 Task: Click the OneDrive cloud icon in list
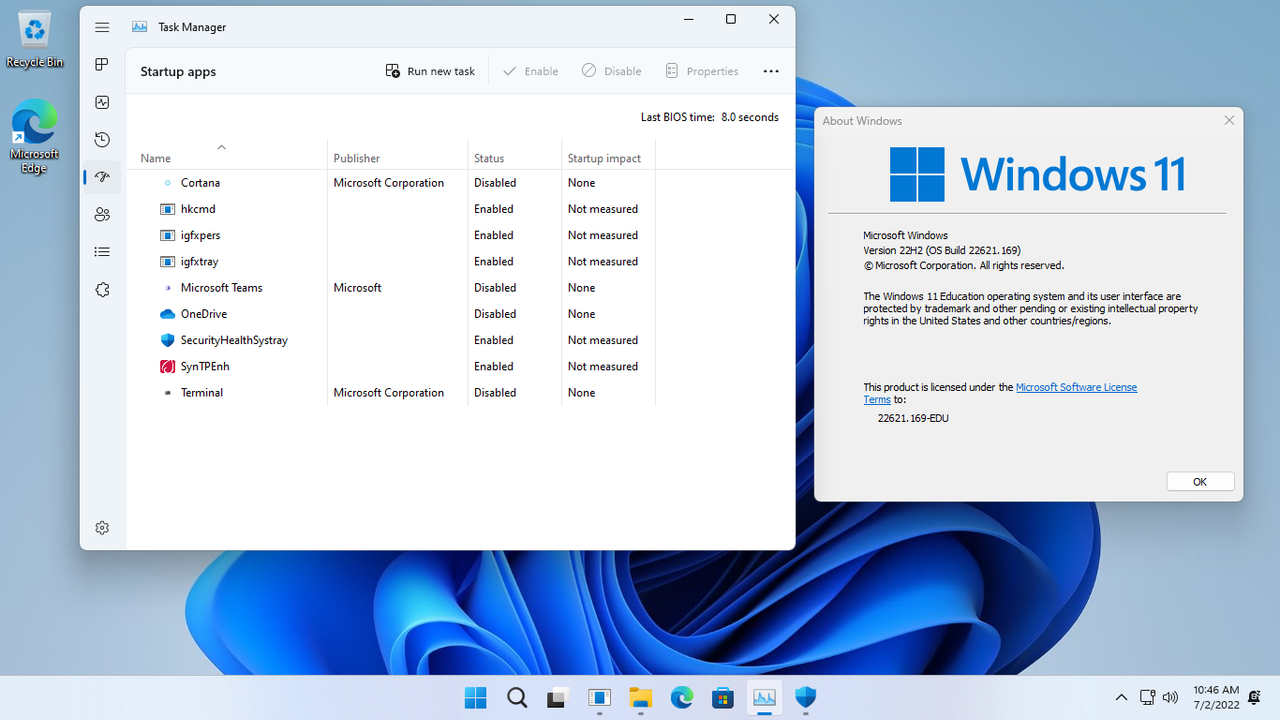[x=167, y=314]
